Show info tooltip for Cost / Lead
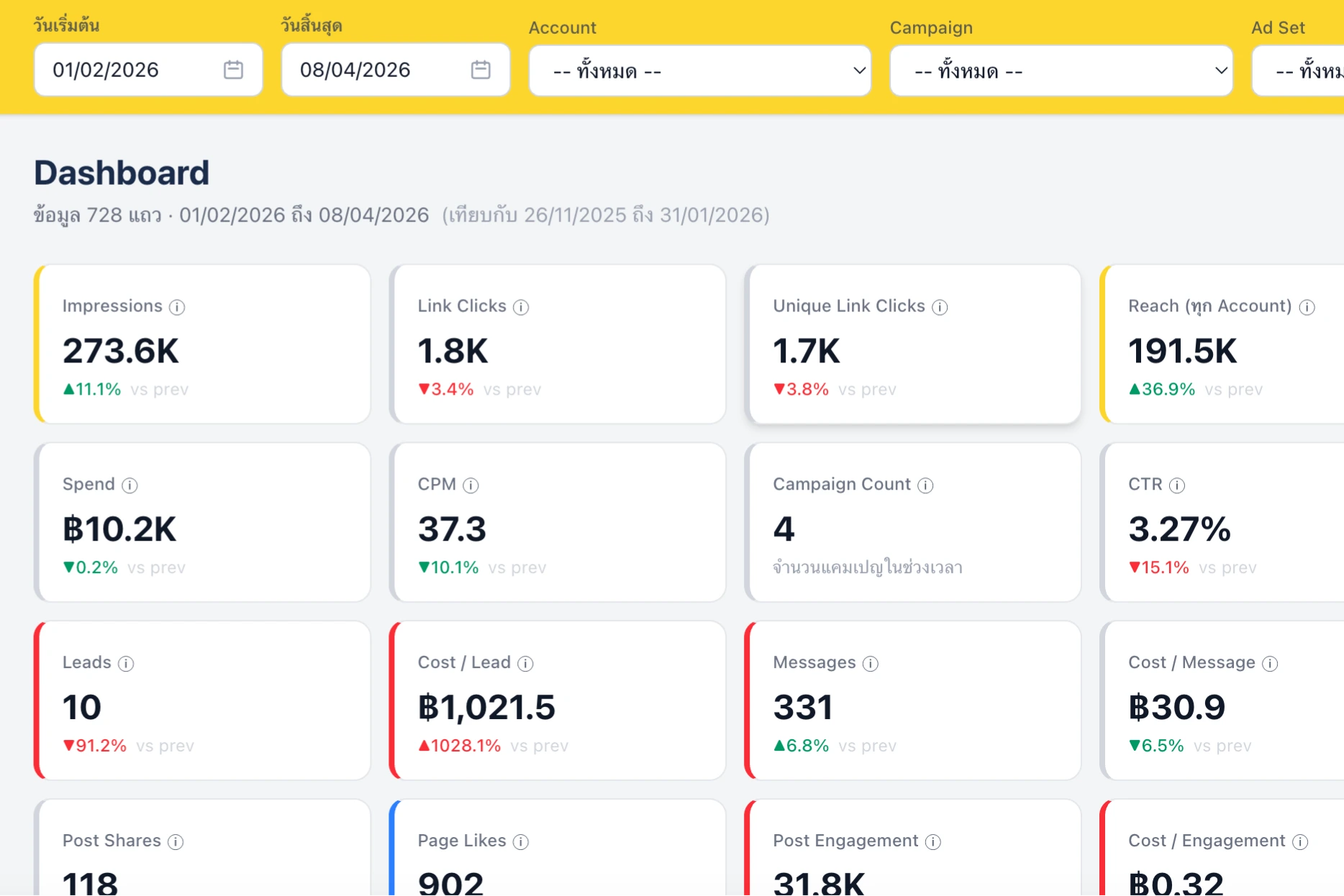 (x=525, y=664)
